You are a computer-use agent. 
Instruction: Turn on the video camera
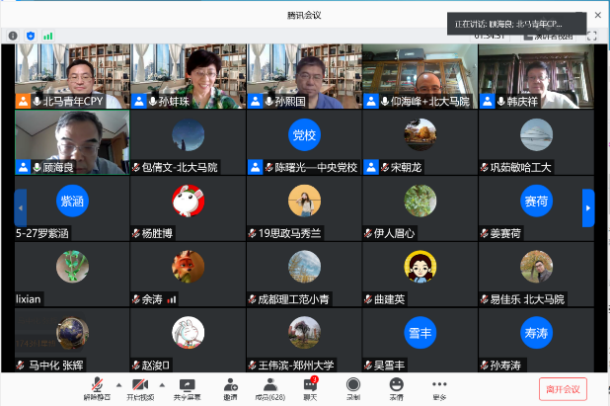(141, 386)
